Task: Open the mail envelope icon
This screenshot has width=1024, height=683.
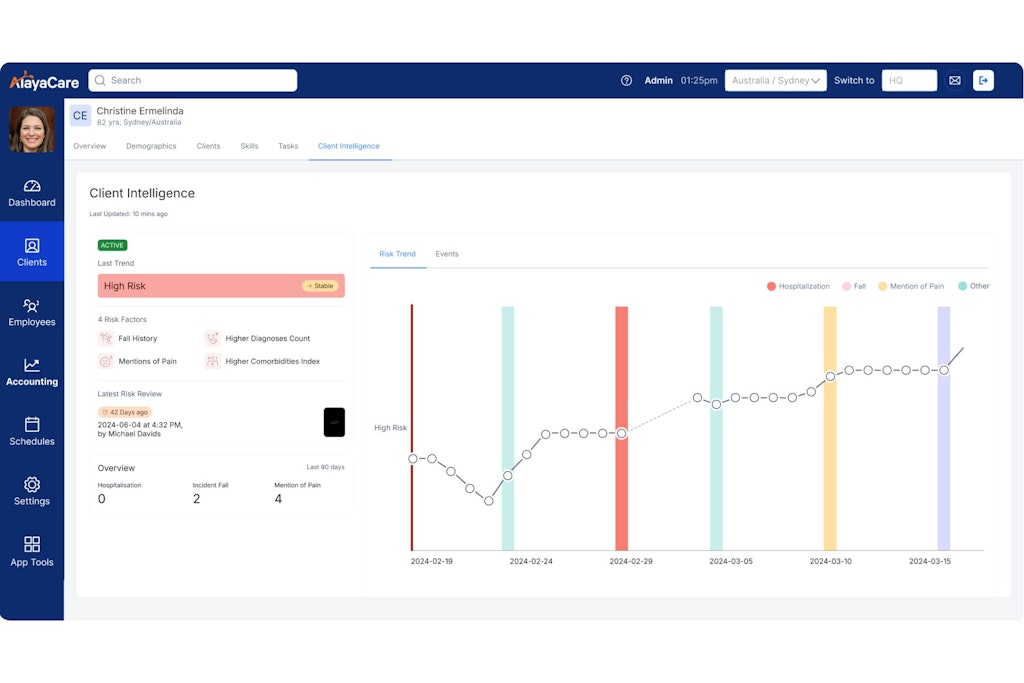Action: click(x=954, y=81)
